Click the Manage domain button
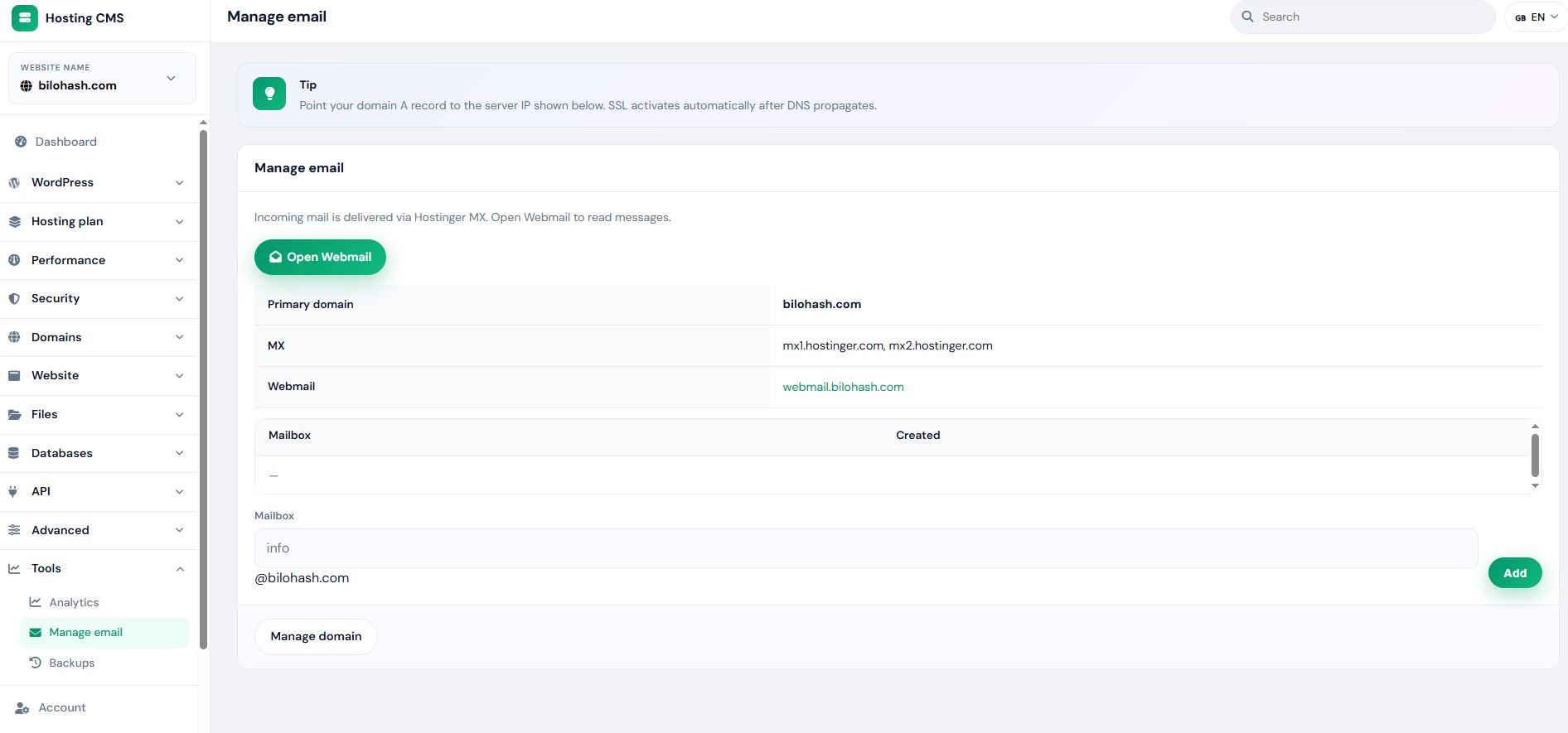Viewport: 1568px width, 733px height. [316, 636]
